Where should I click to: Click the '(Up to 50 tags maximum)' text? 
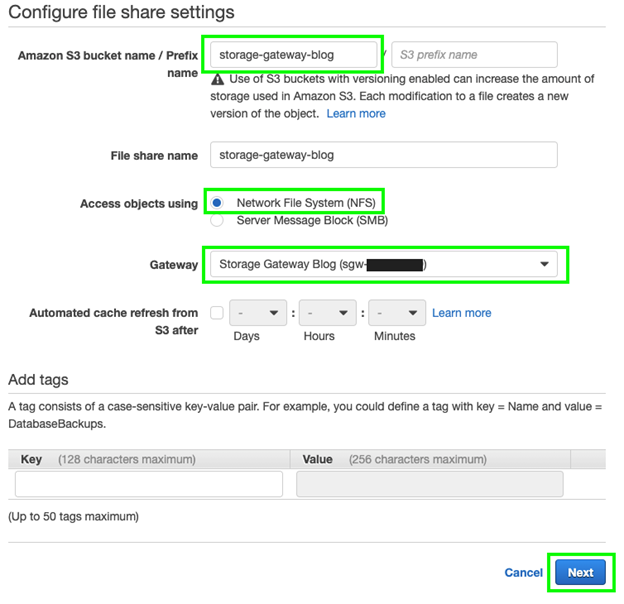[x=74, y=516]
